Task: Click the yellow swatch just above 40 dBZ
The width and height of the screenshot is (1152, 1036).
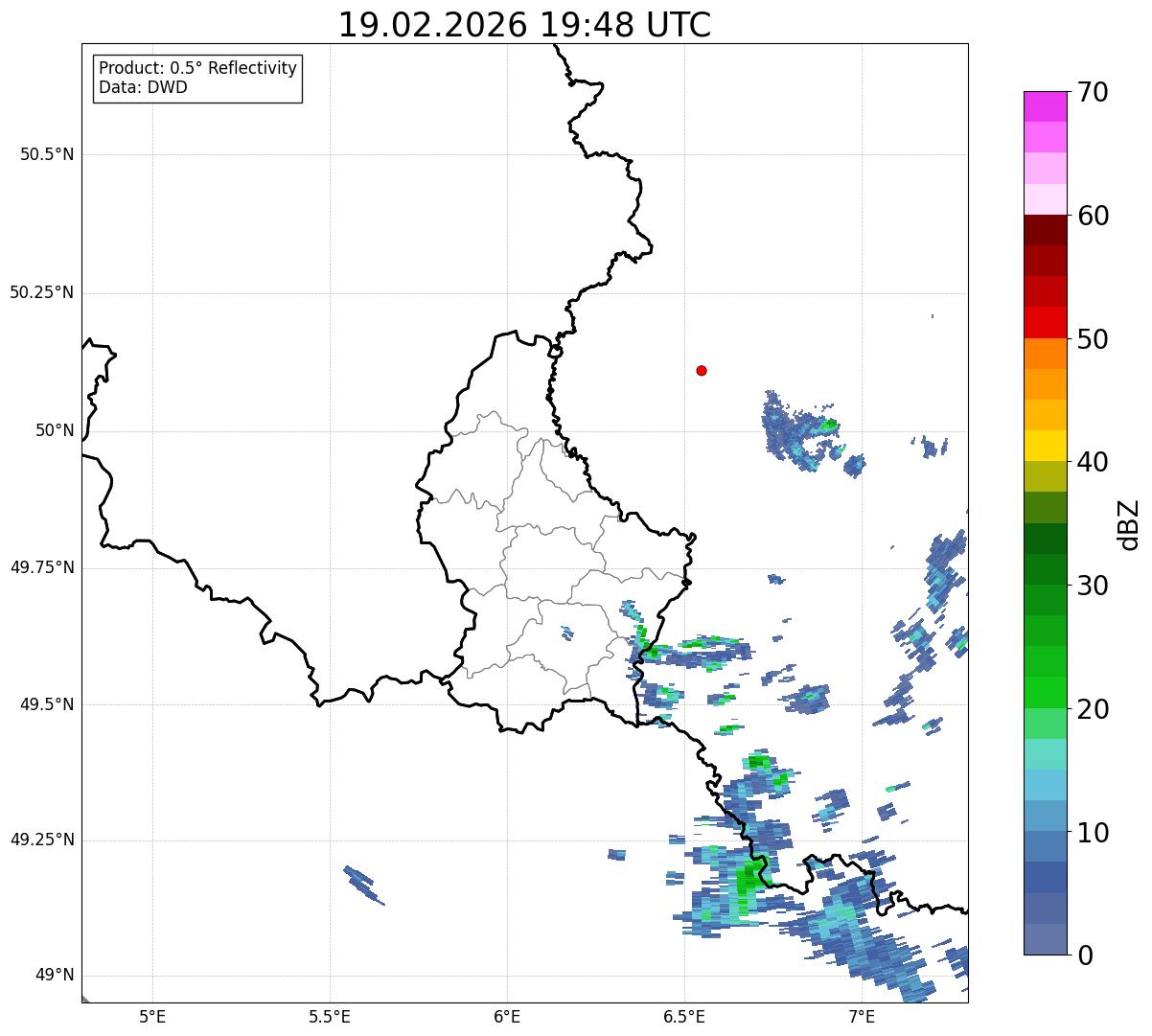Action: tap(1045, 446)
